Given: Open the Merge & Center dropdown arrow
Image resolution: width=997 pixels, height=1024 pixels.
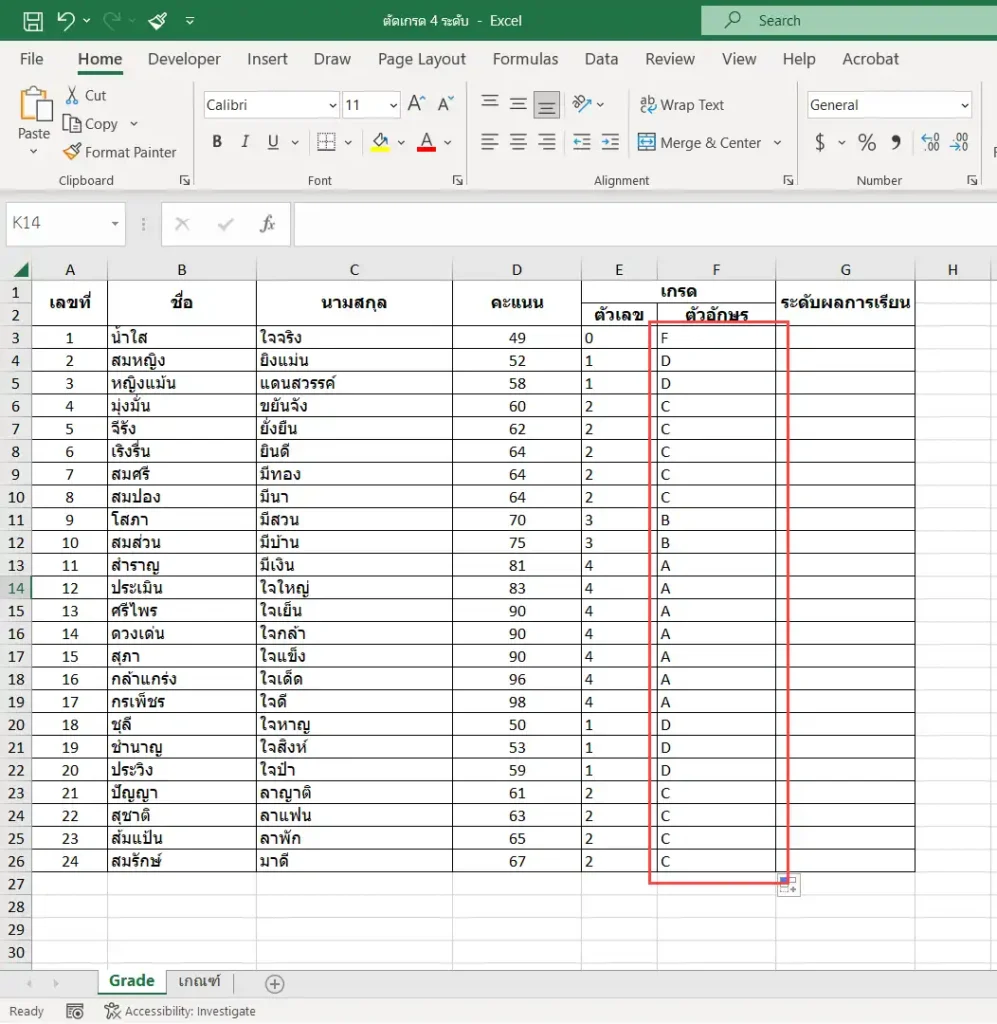Looking at the screenshot, I should click(778, 142).
